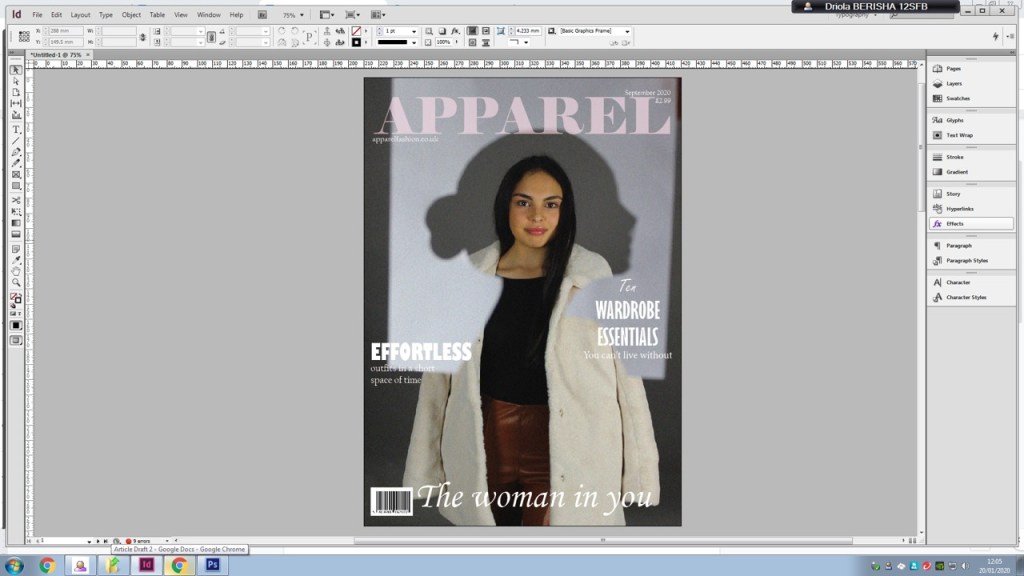1024x576 pixels.
Task: Toggle the screen mode button in toolbox
Action: coord(16,340)
